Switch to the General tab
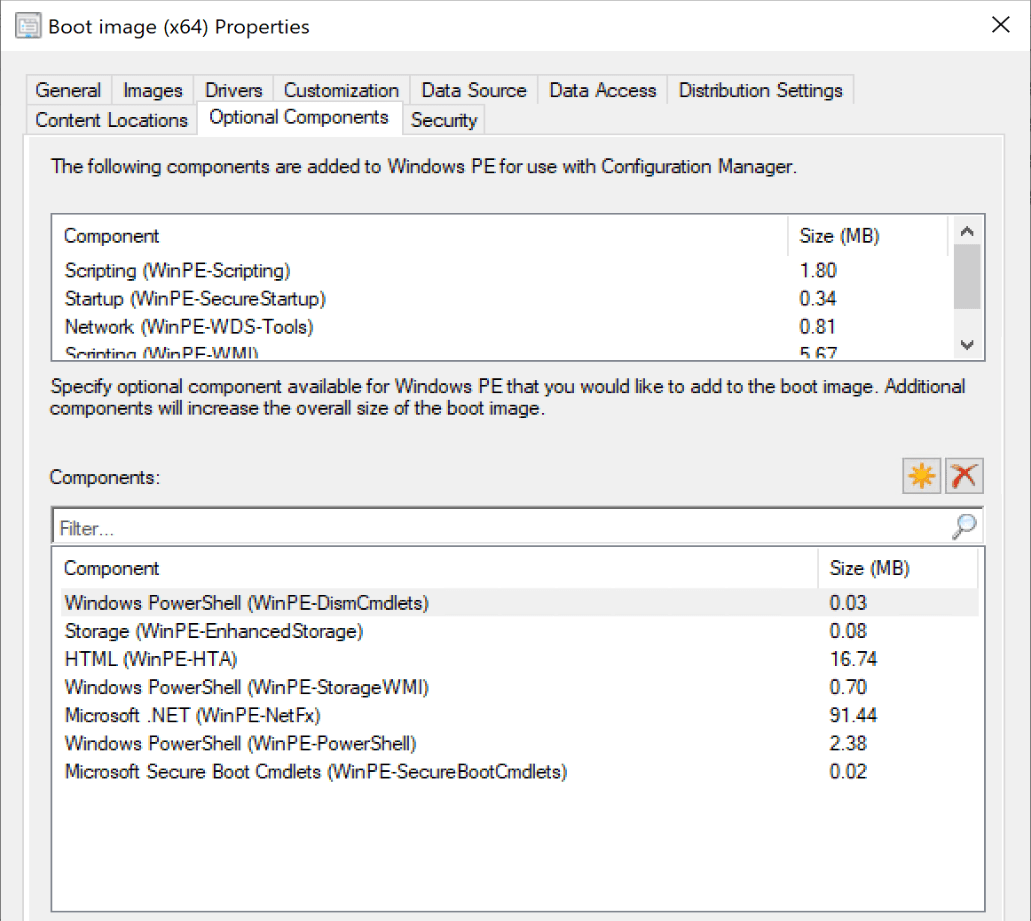The height and width of the screenshot is (921, 1031). pos(67,89)
